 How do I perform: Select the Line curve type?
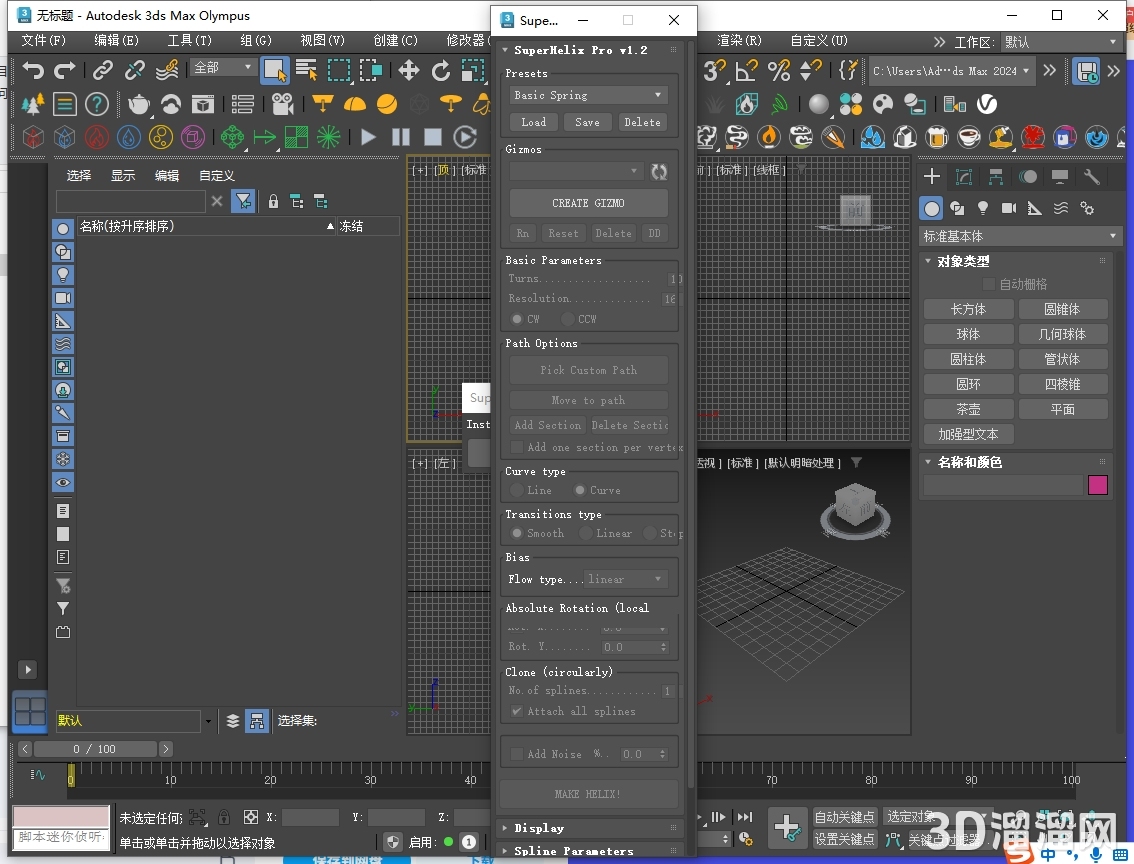(517, 490)
